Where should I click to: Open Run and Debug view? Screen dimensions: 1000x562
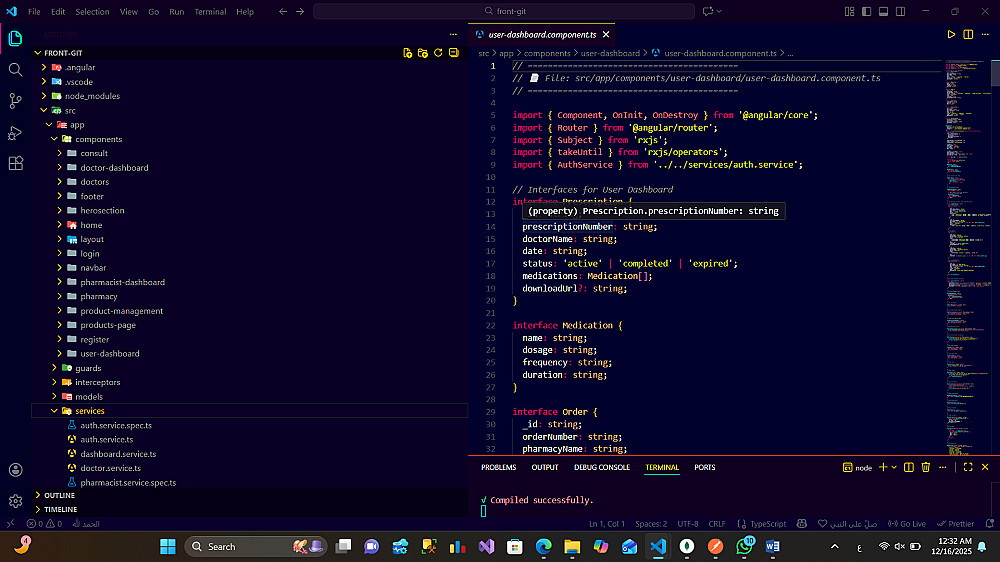(15, 133)
